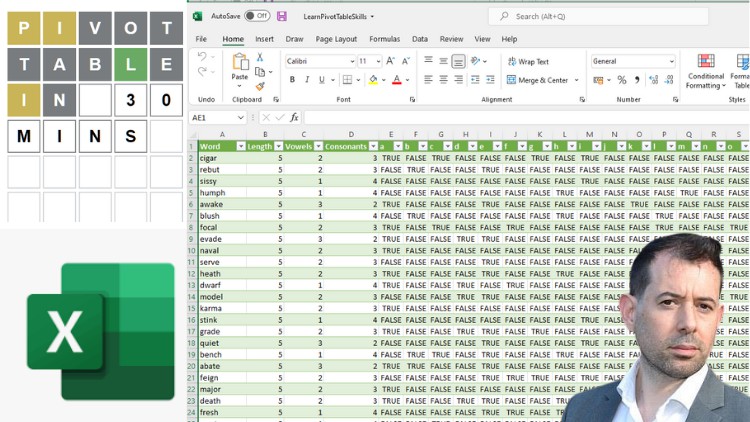This screenshot has height=422, width=750.
Task: Select the Format Painter brush
Action: click(x=260, y=86)
